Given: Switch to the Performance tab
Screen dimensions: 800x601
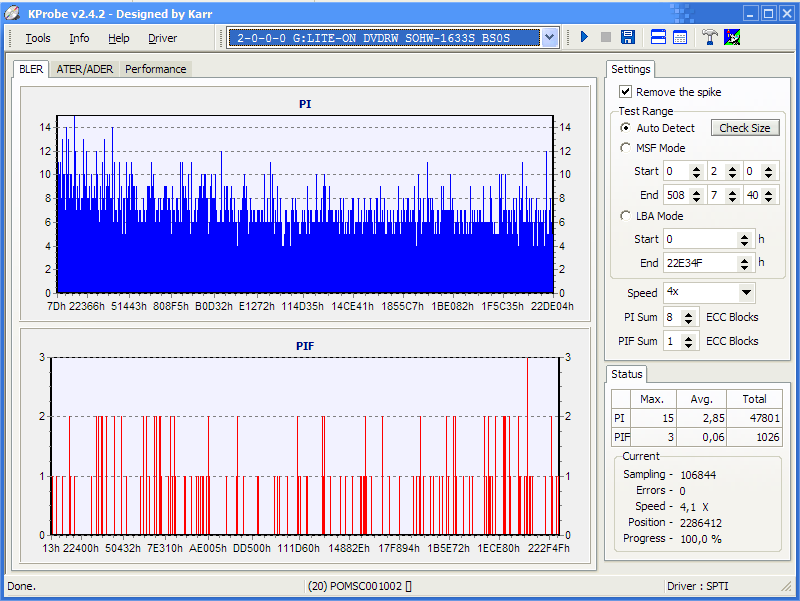Looking at the screenshot, I should pyautogui.click(x=156, y=69).
